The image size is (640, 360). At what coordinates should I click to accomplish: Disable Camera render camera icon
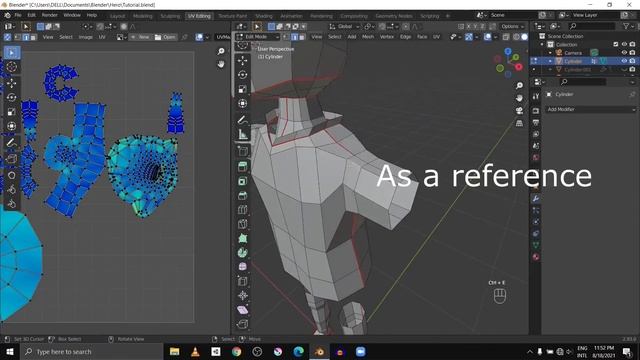click(632, 53)
